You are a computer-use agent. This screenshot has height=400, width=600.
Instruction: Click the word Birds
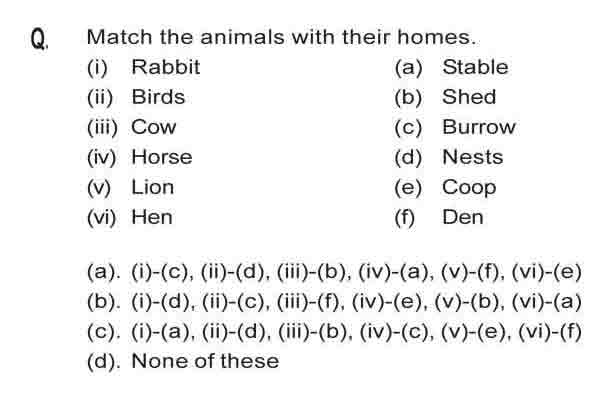click(158, 97)
